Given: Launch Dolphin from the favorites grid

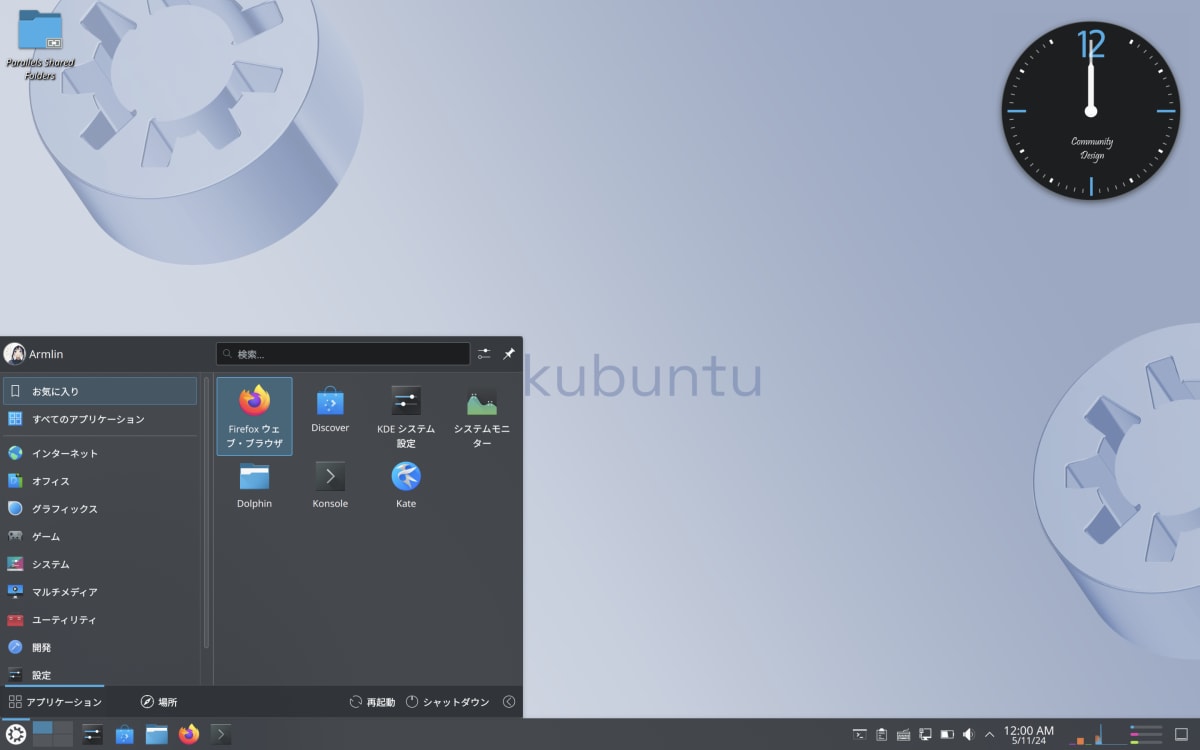Looking at the screenshot, I should click(x=254, y=486).
